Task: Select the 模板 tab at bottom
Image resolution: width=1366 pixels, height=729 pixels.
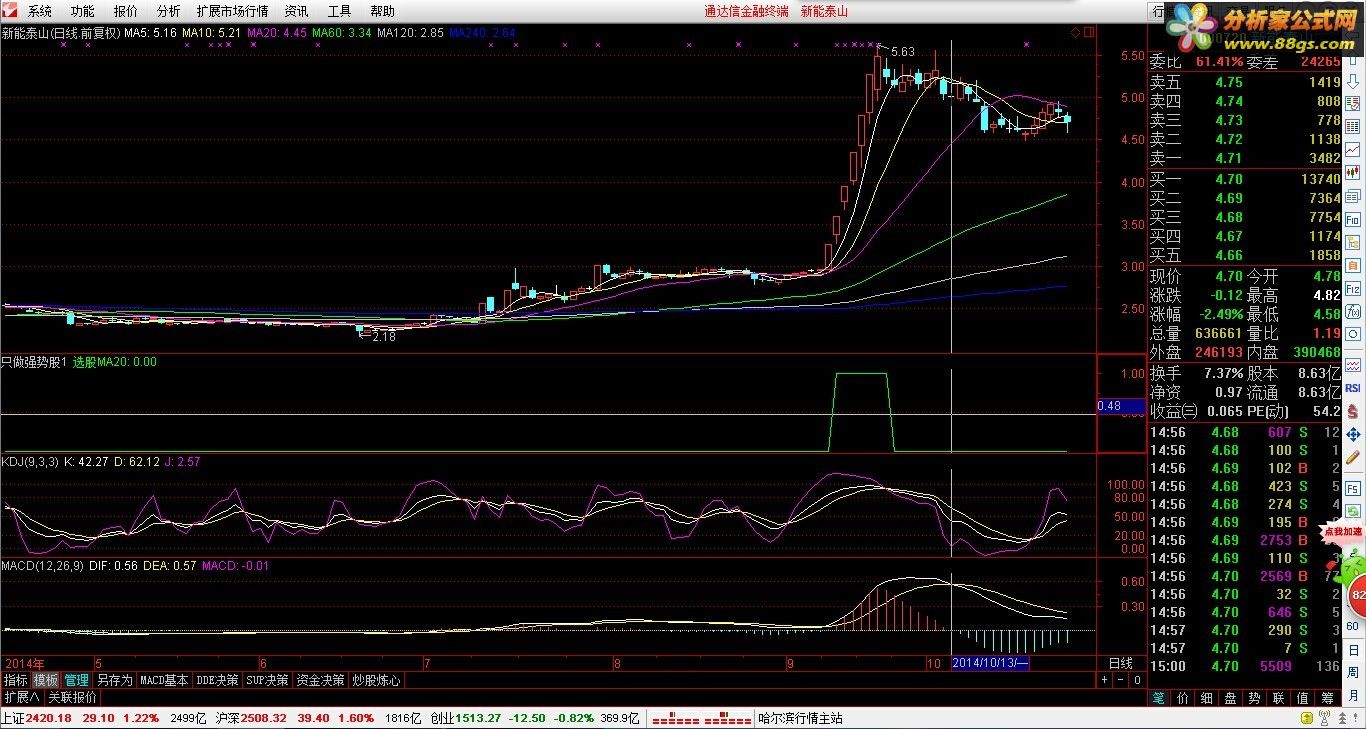Action: tap(46, 680)
